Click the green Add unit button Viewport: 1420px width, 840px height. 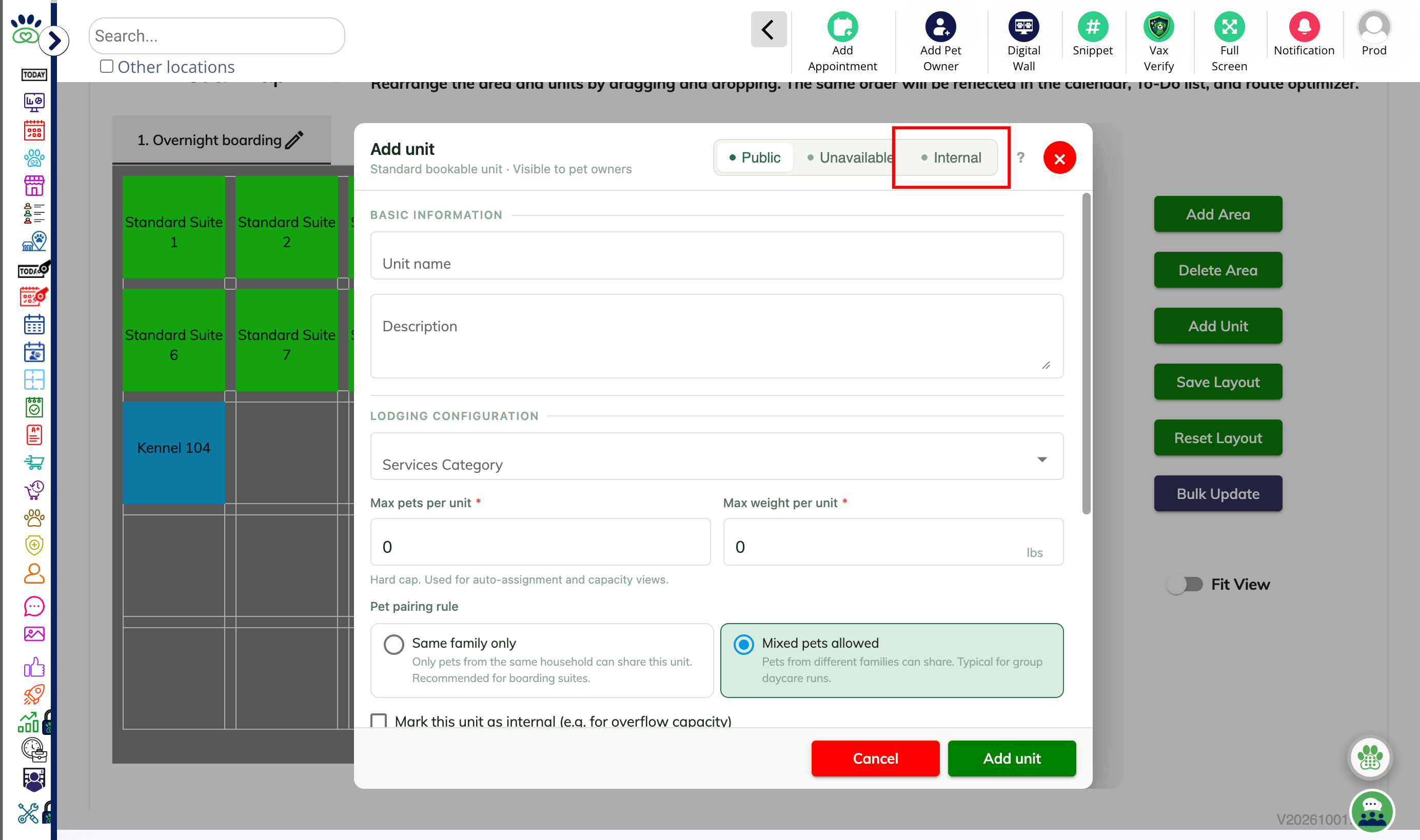[x=1011, y=758]
